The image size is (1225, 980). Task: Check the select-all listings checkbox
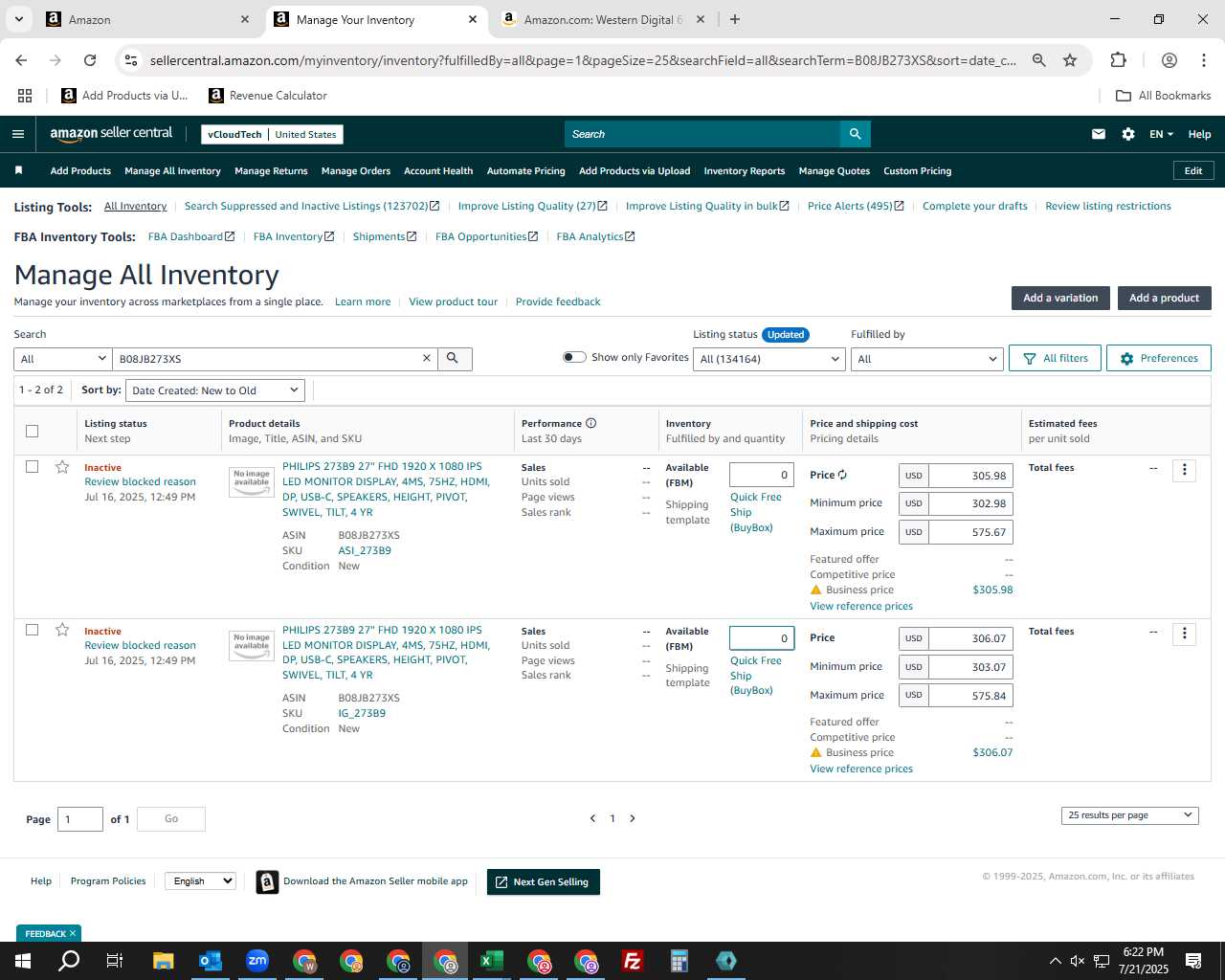[32, 431]
